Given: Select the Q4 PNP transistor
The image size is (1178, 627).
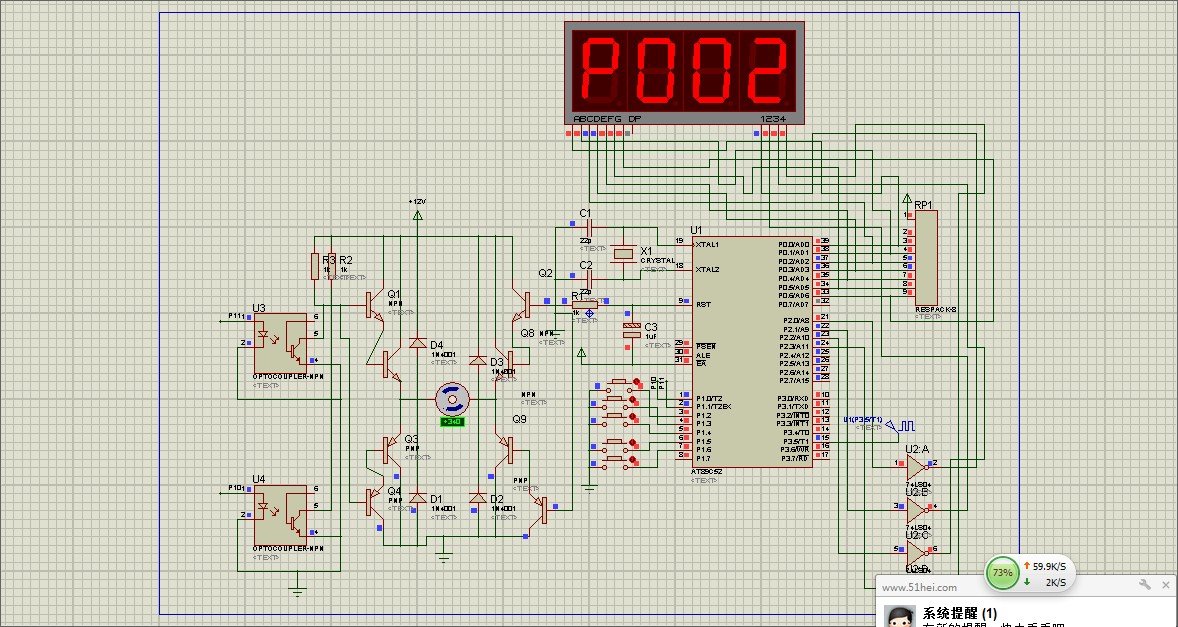Looking at the screenshot, I should 373,502.
